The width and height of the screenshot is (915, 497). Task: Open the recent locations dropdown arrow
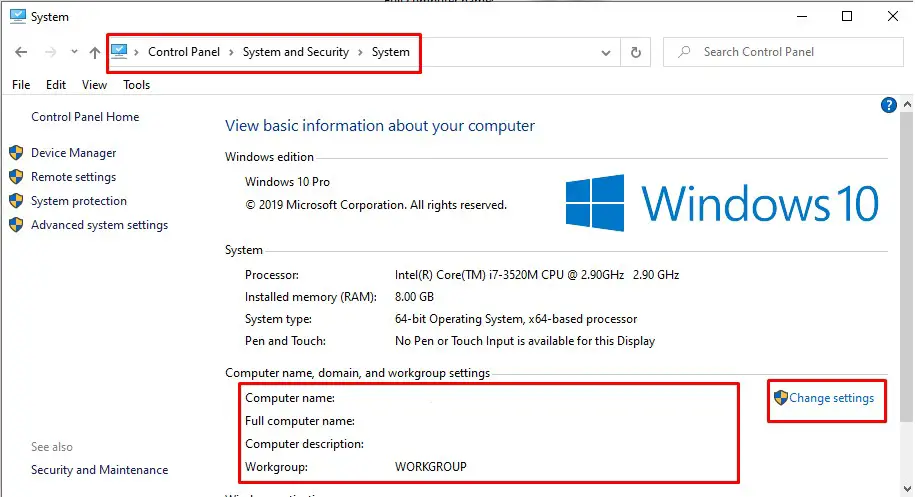(74, 51)
